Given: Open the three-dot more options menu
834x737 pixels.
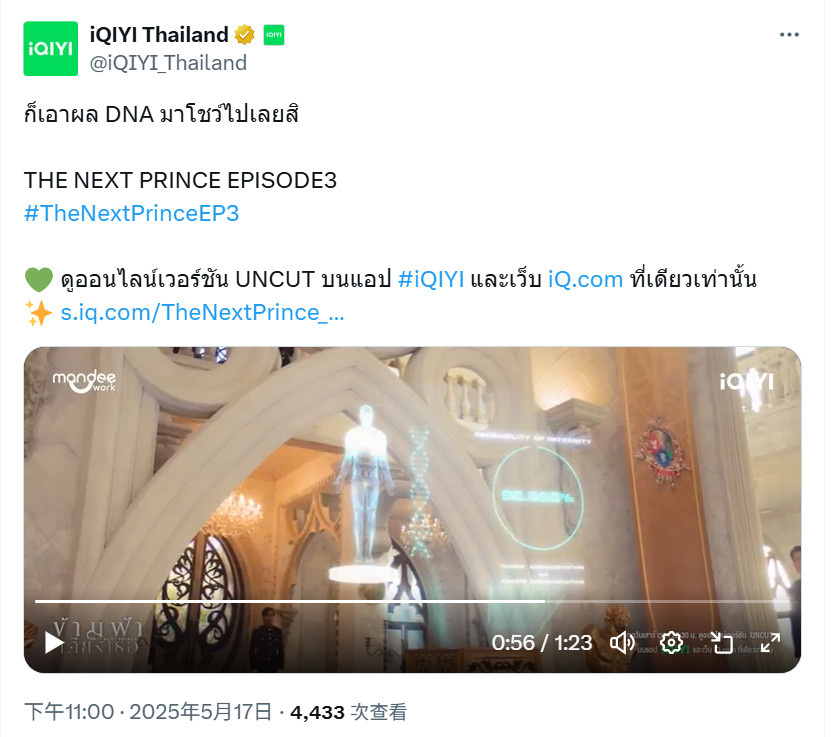Looking at the screenshot, I should click(789, 35).
